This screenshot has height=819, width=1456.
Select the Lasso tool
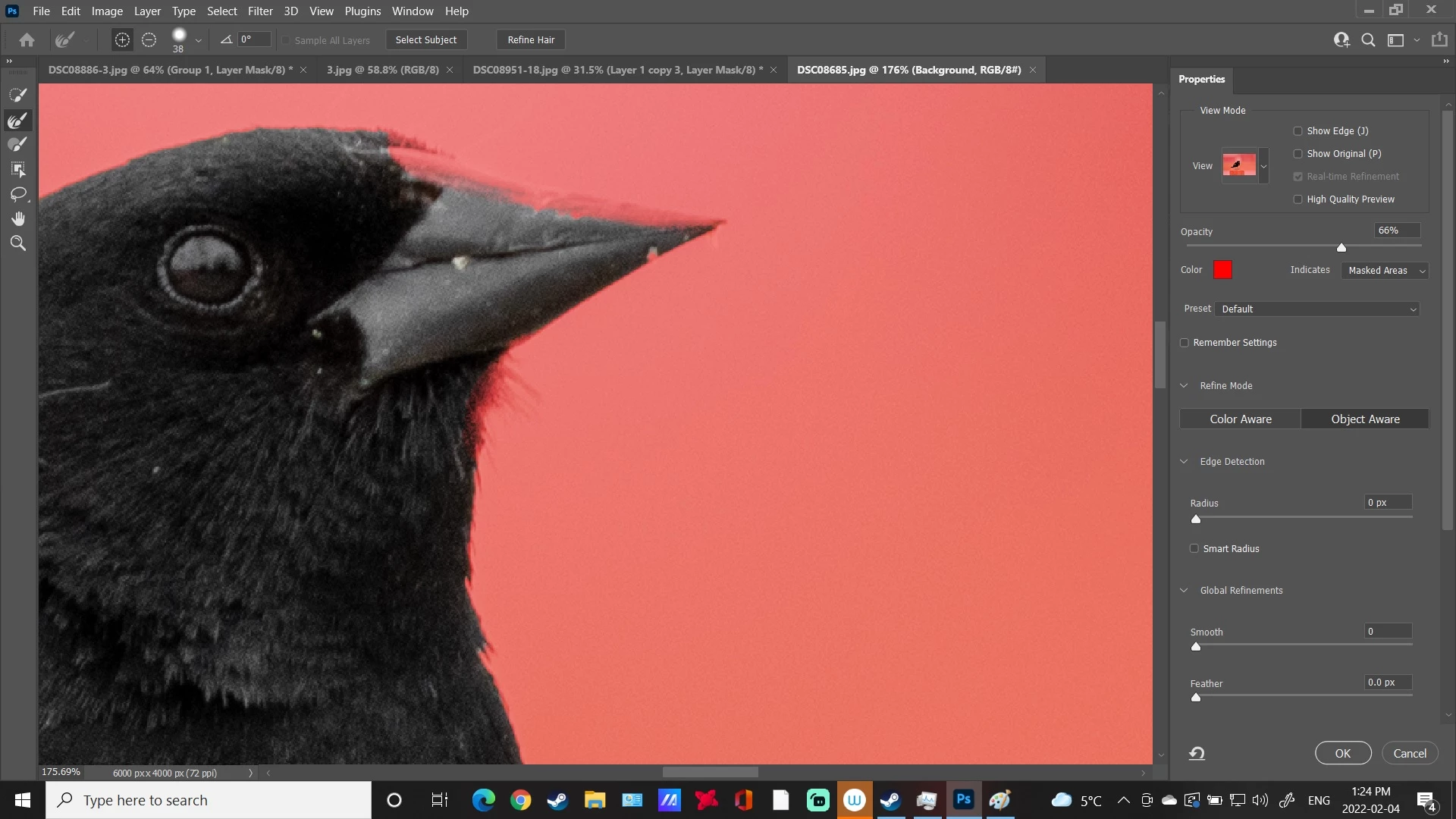17,194
